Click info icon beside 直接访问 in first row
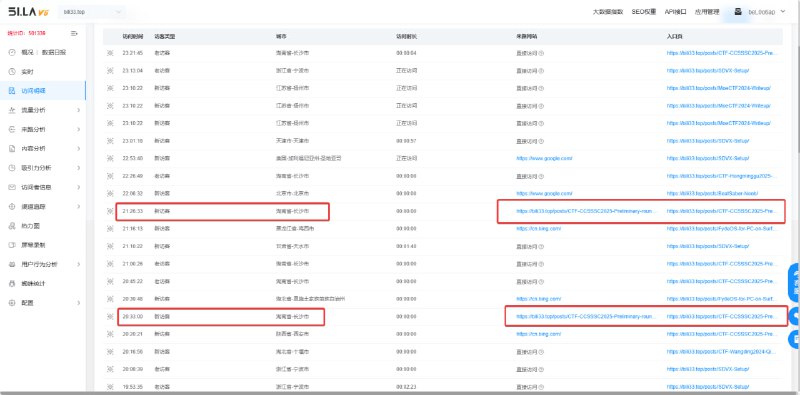 tap(541, 53)
